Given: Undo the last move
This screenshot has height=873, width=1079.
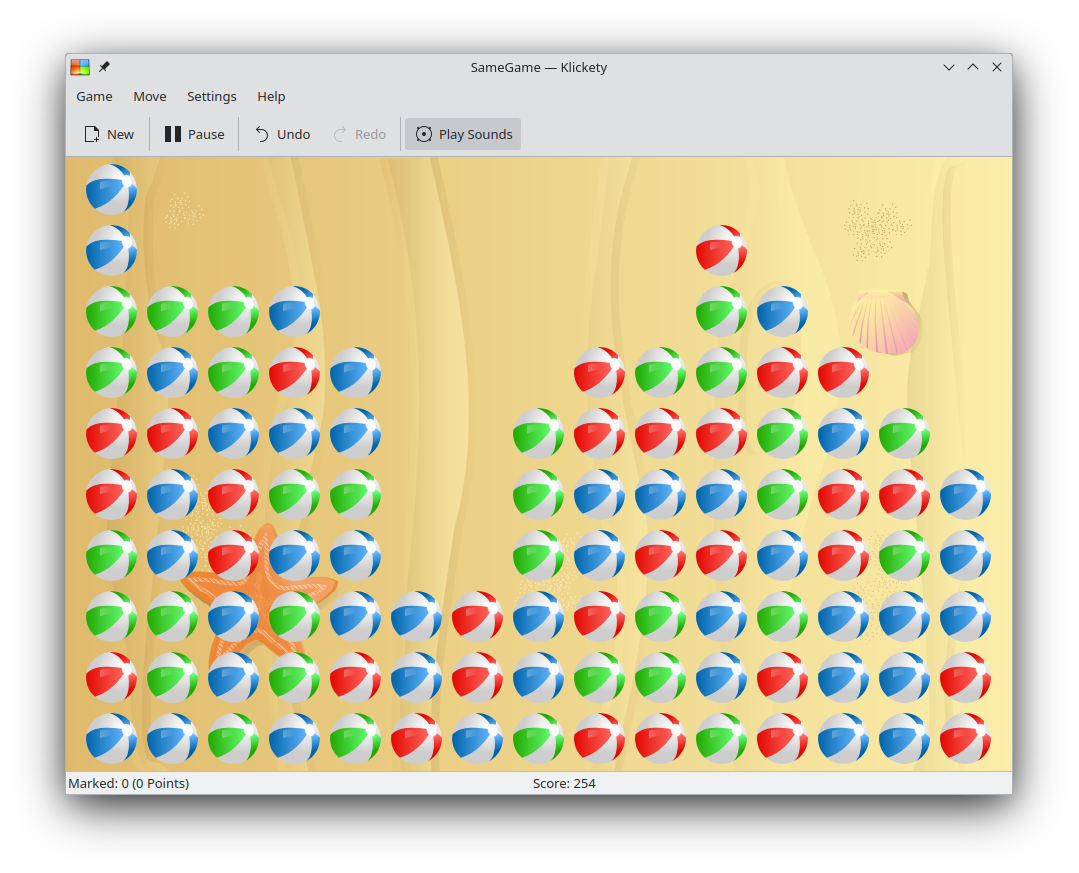Looking at the screenshot, I should pyautogui.click(x=281, y=134).
